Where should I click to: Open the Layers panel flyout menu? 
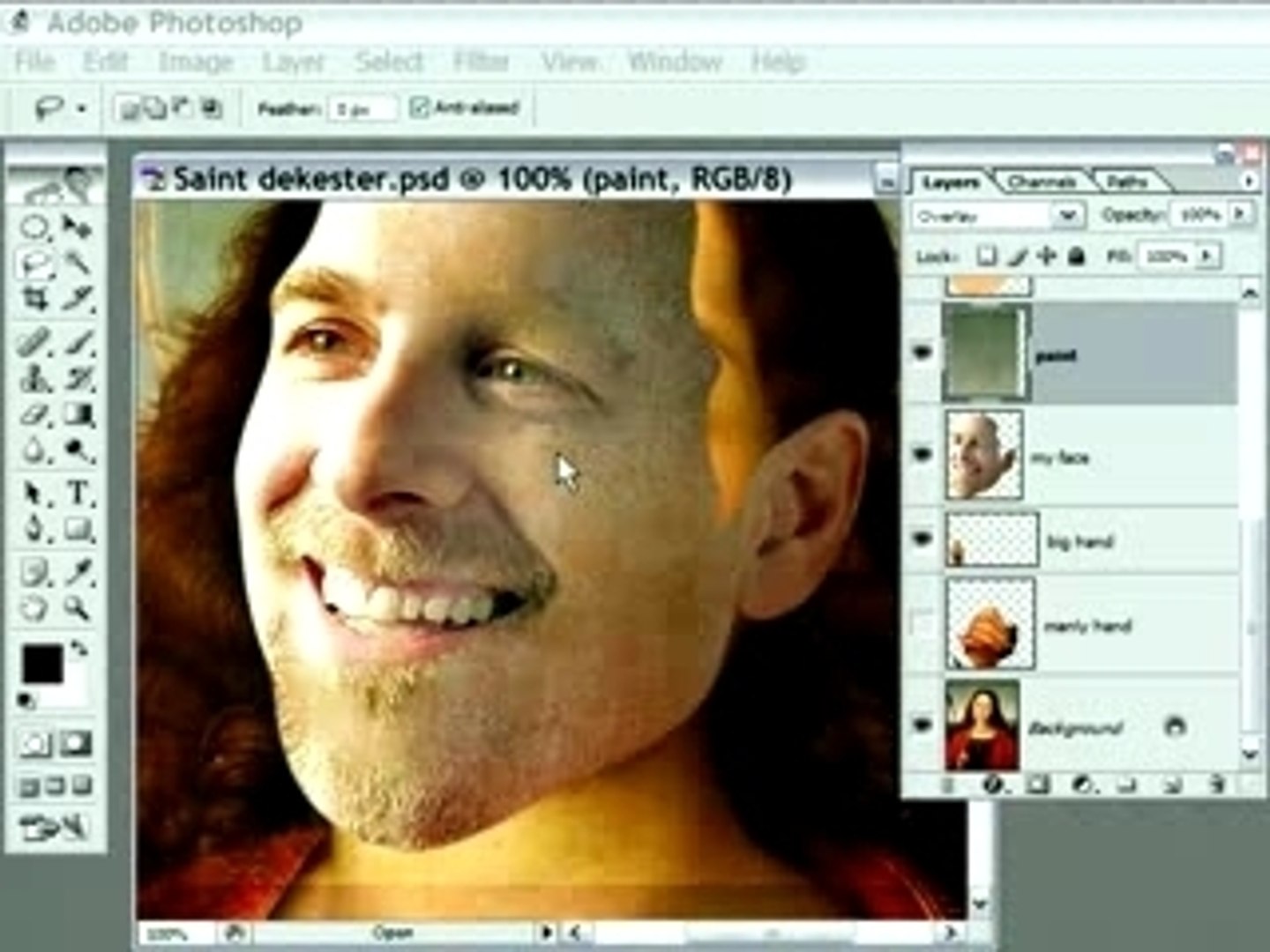(x=1248, y=181)
